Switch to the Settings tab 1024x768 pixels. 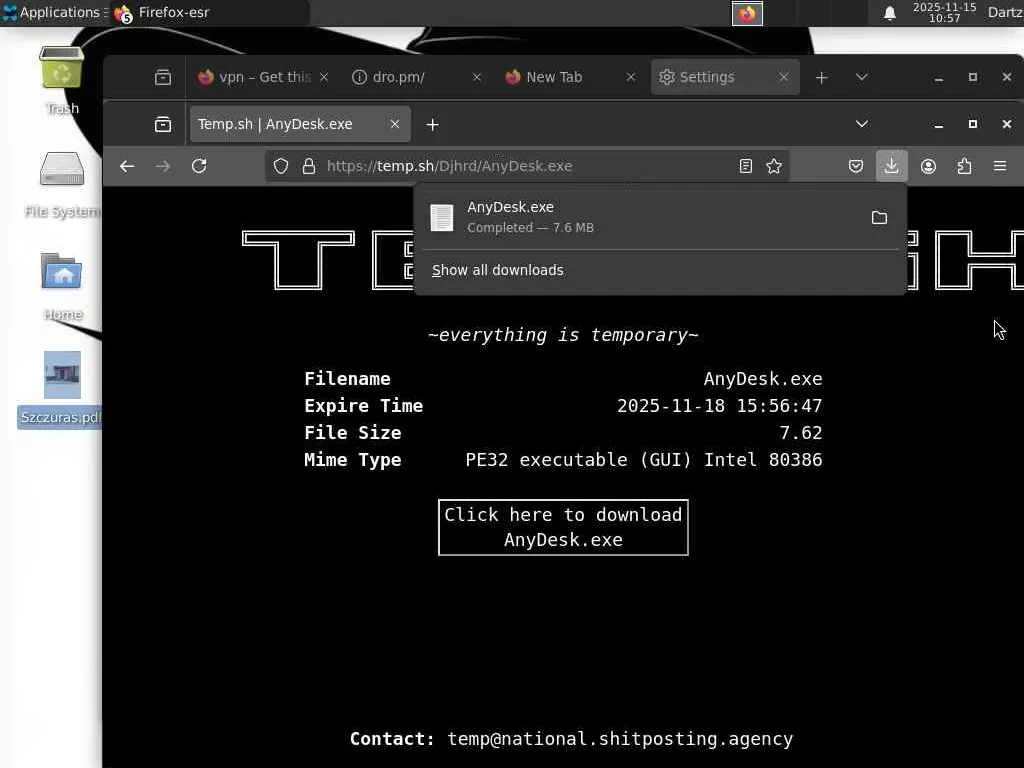tap(724, 77)
